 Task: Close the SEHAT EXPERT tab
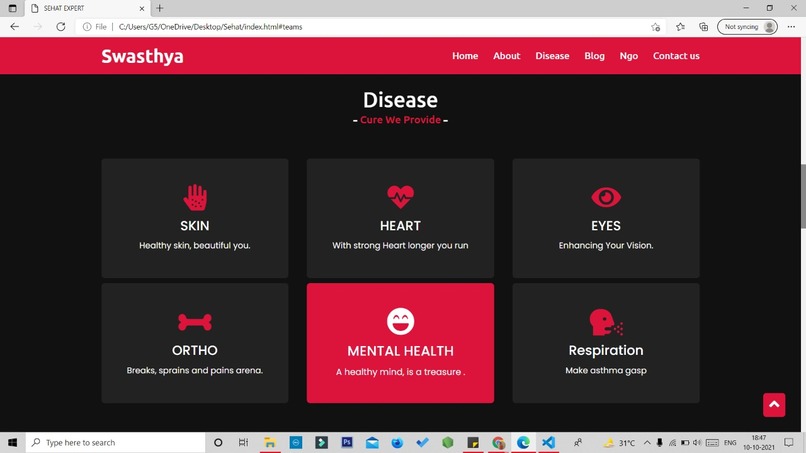142,8
